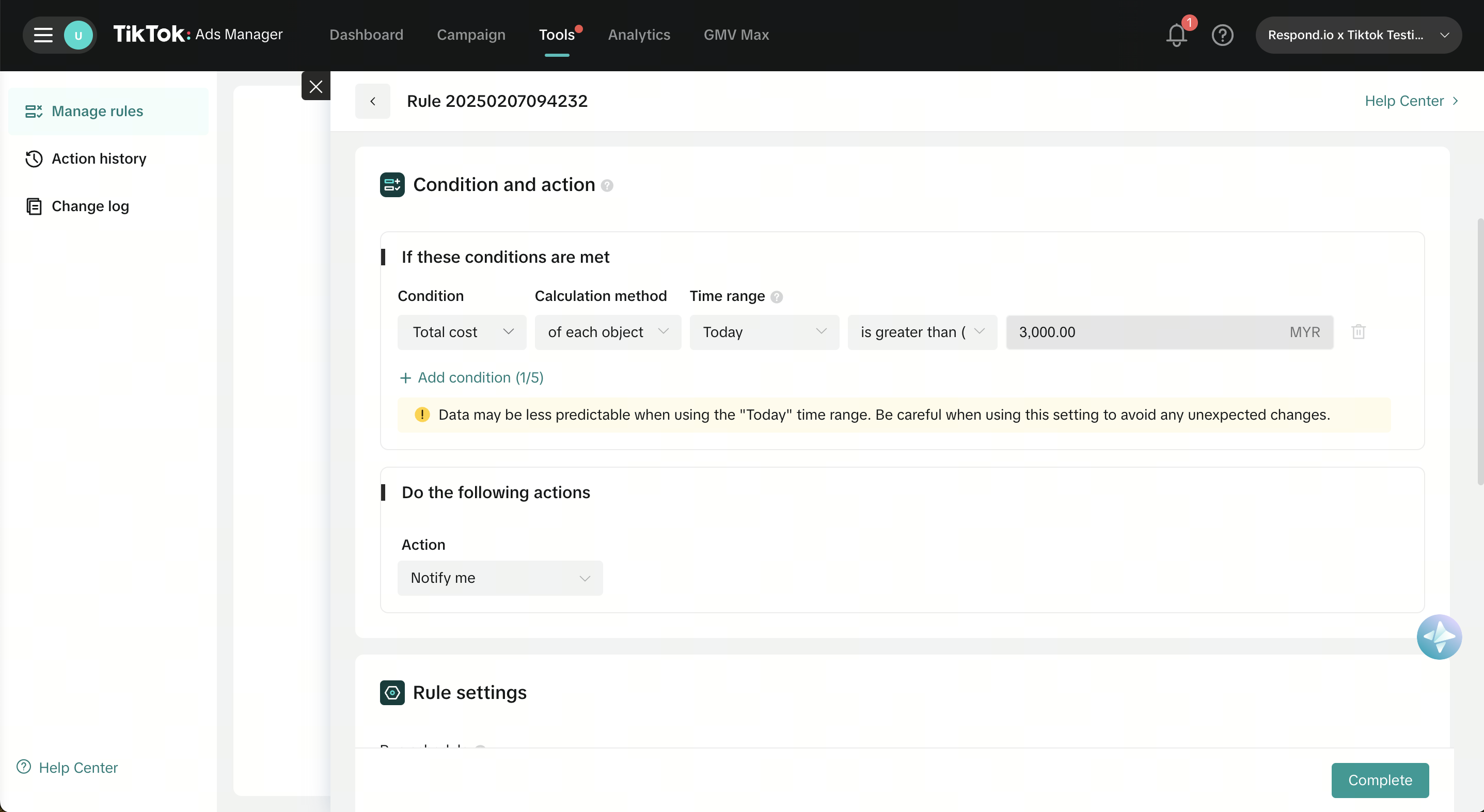The width and height of the screenshot is (1484, 812).
Task: Delete the condition using the trash icon
Action: (x=1359, y=332)
